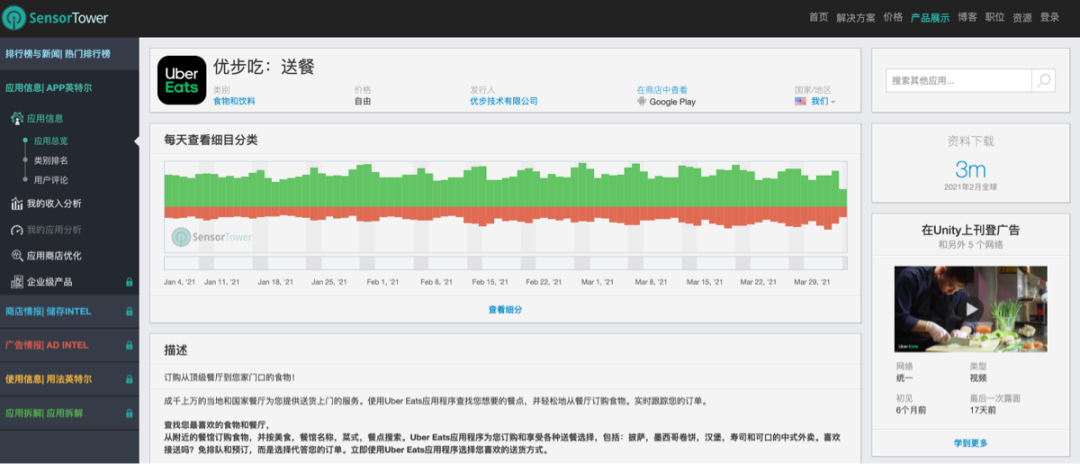This screenshot has height=464, width=1080.
Task: Expand 商店情报 储存INTEL section
Action: (x=69, y=311)
